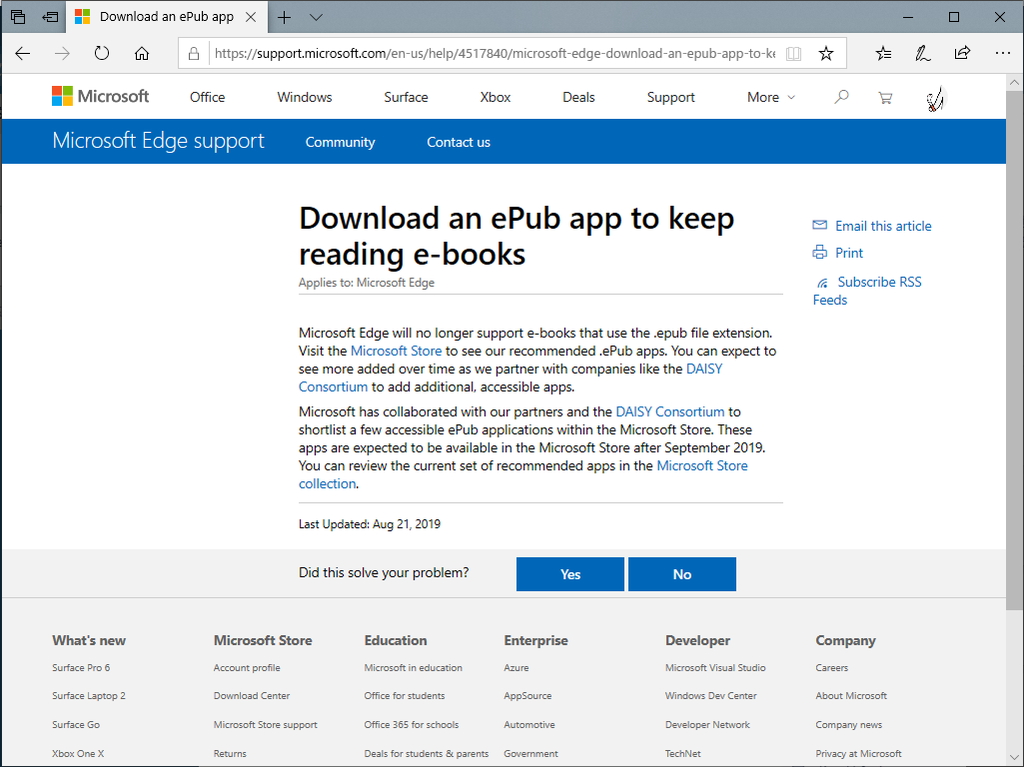Open the Surface menu item

(406, 97)
